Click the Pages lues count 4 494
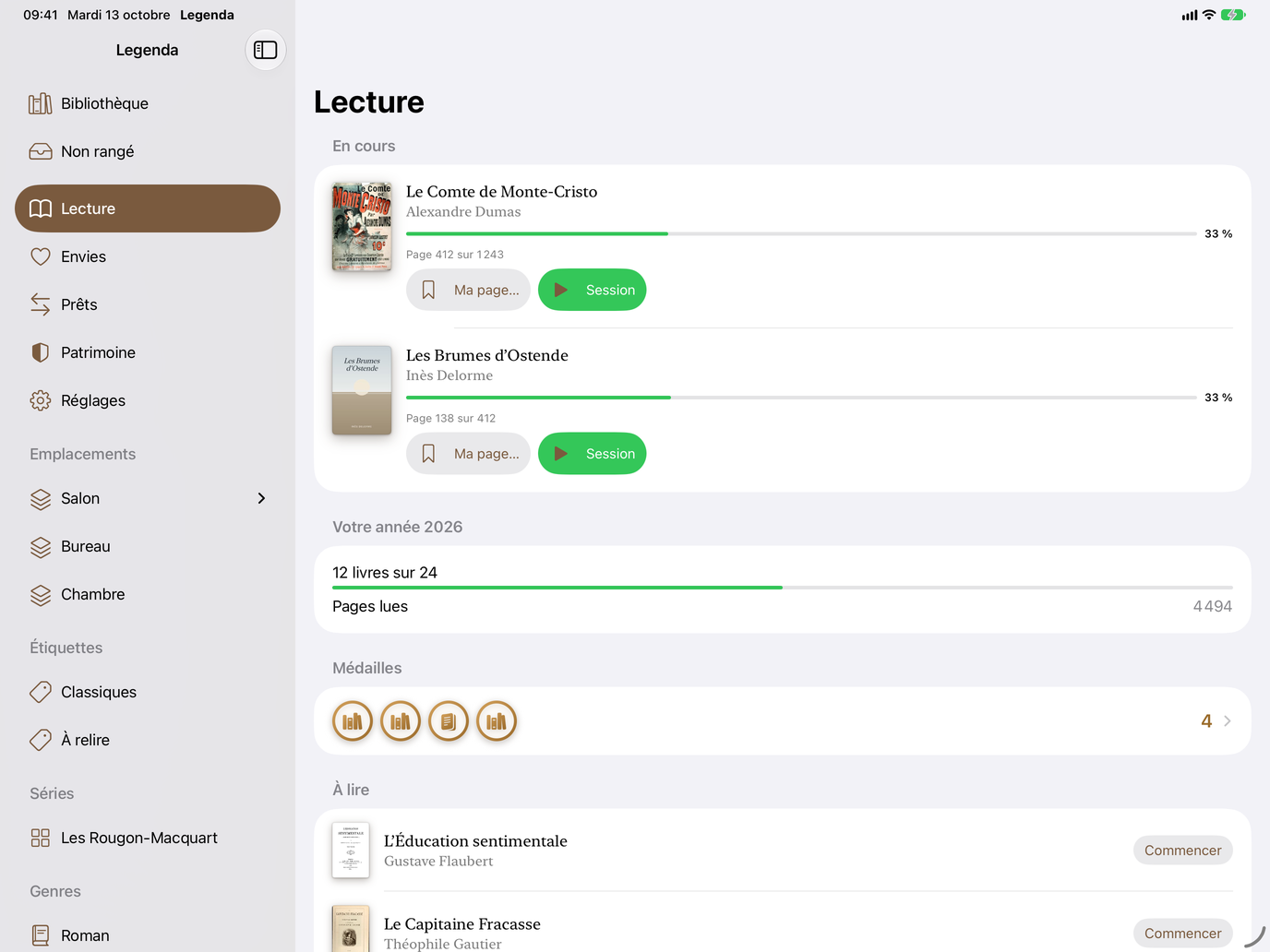The height and width of the screenshot is (952, 1270). (1213, 606)
